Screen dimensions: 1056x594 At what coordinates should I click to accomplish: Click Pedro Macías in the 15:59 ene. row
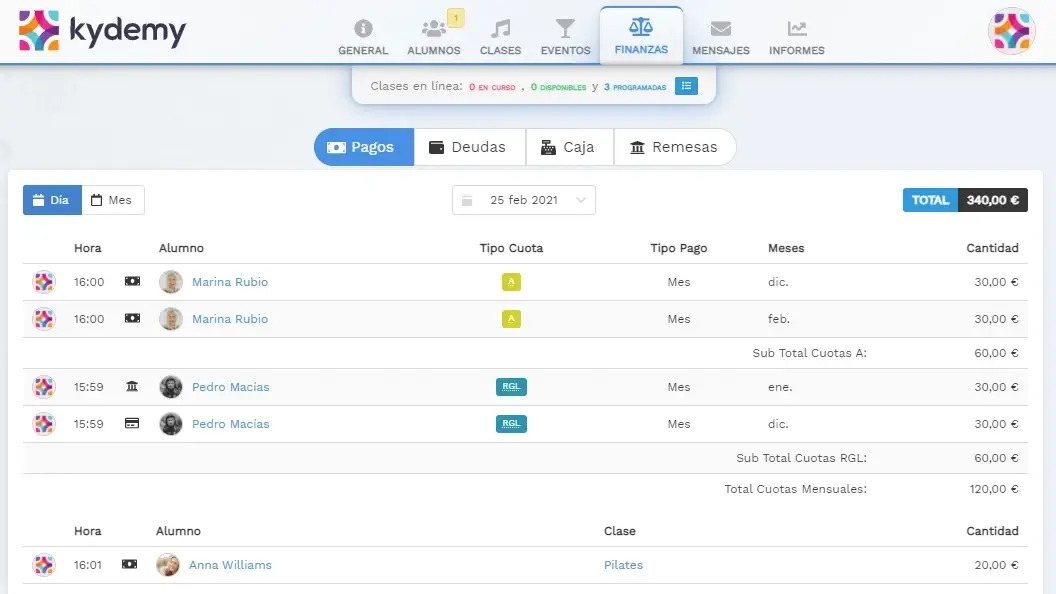230,387
